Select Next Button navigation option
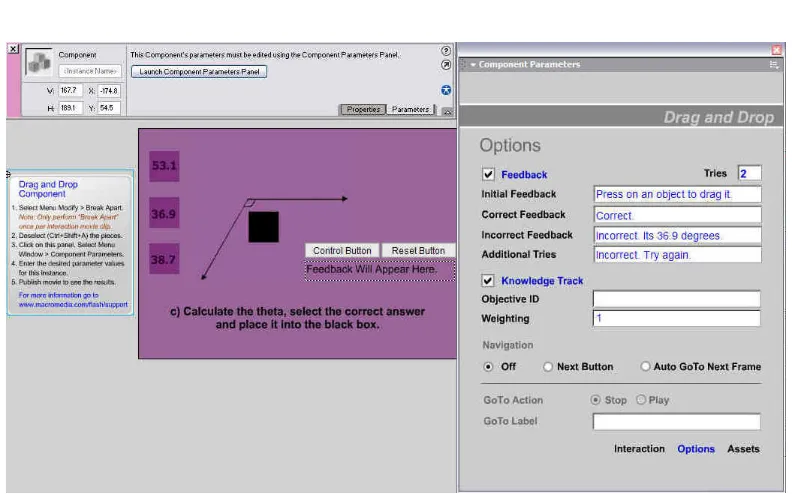Viewport: 792px width, 494px height. click(x=548, y=367)
